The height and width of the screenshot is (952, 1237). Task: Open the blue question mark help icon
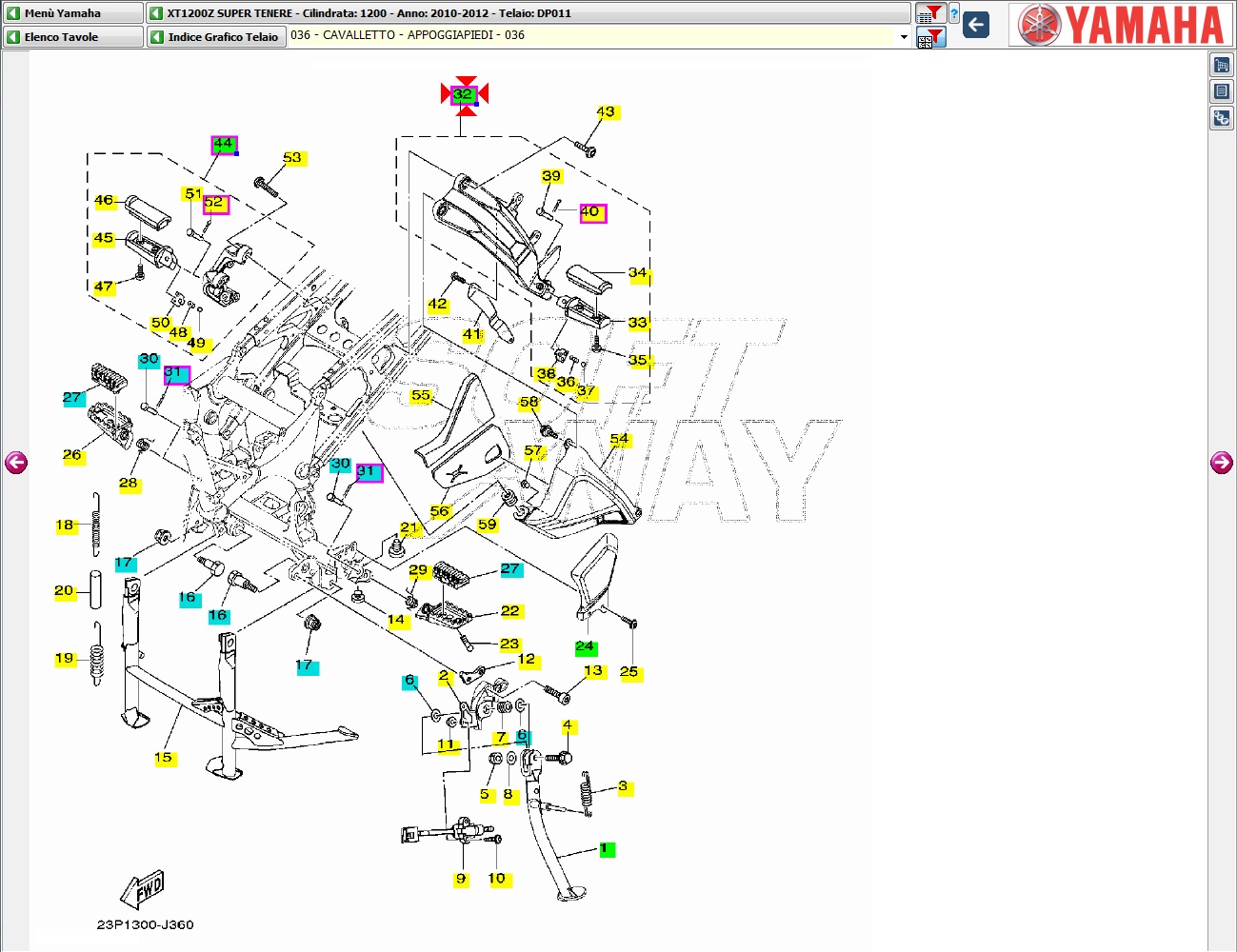[x=954, y=13]
